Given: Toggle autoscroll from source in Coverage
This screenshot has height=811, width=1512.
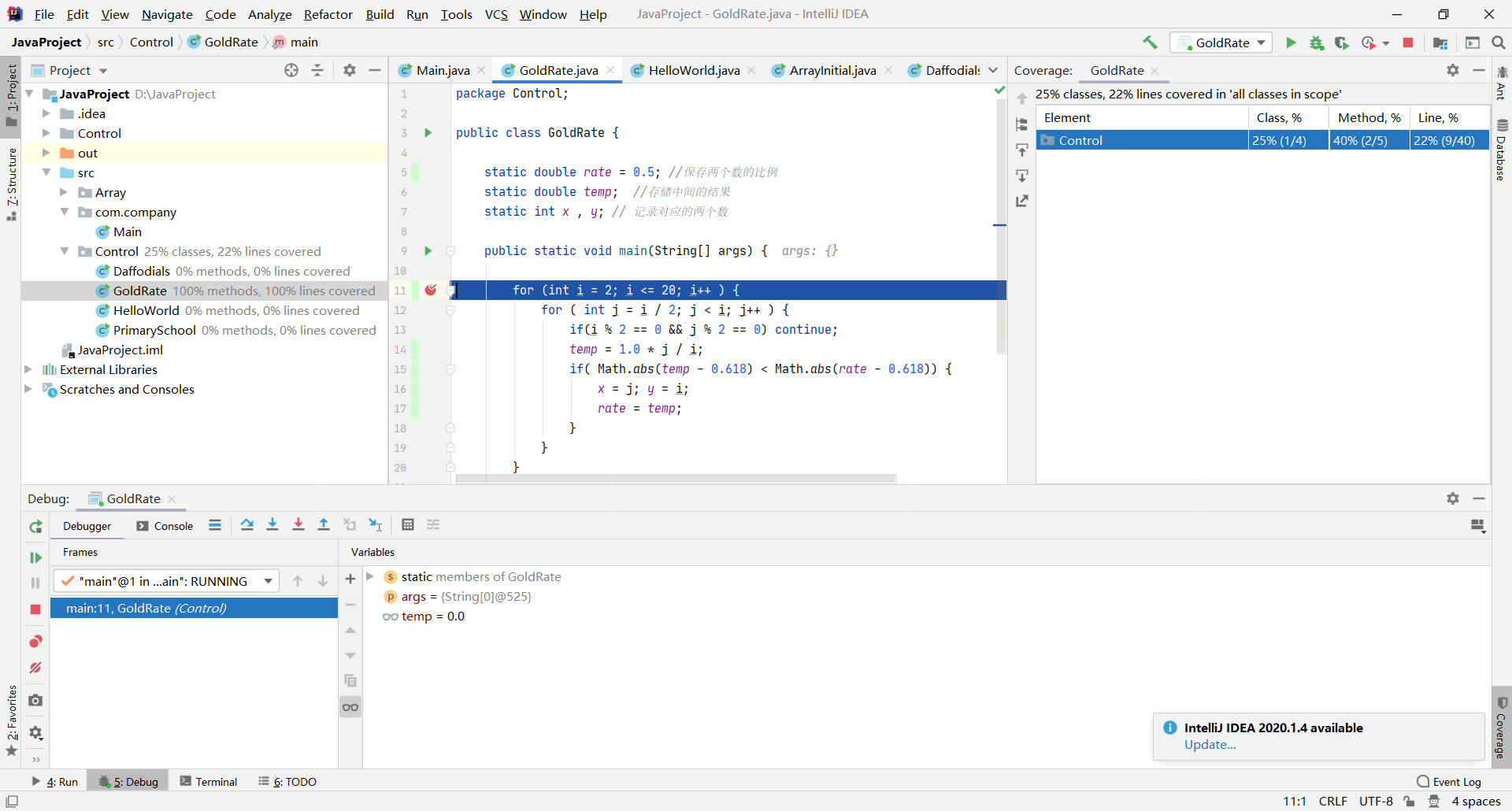Looking at the screenshot, I should click(x=1022, y=175).
